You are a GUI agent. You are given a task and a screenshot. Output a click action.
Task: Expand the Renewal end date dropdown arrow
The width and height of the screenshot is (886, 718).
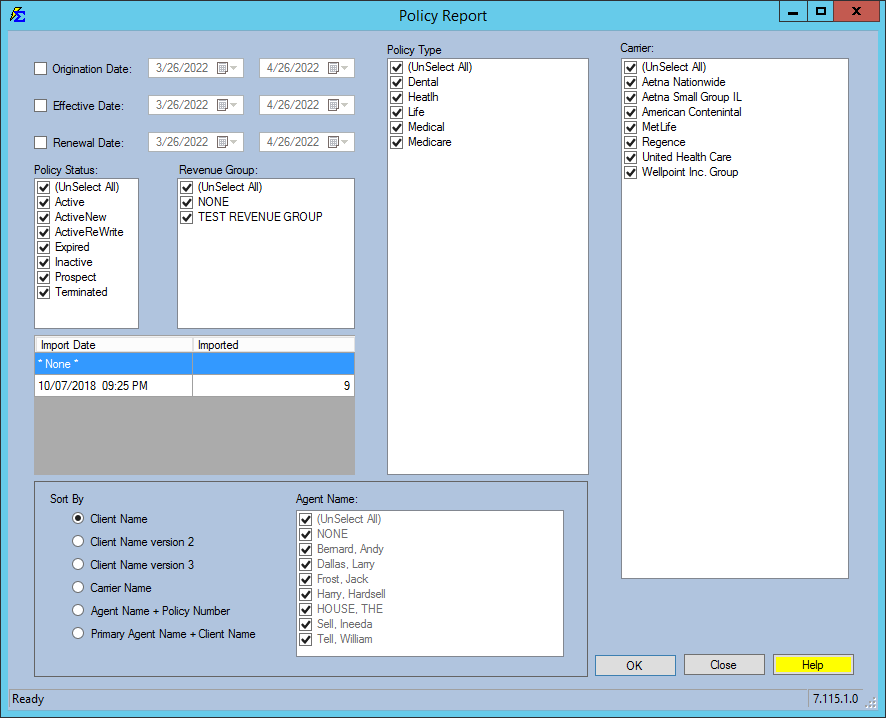343,141
